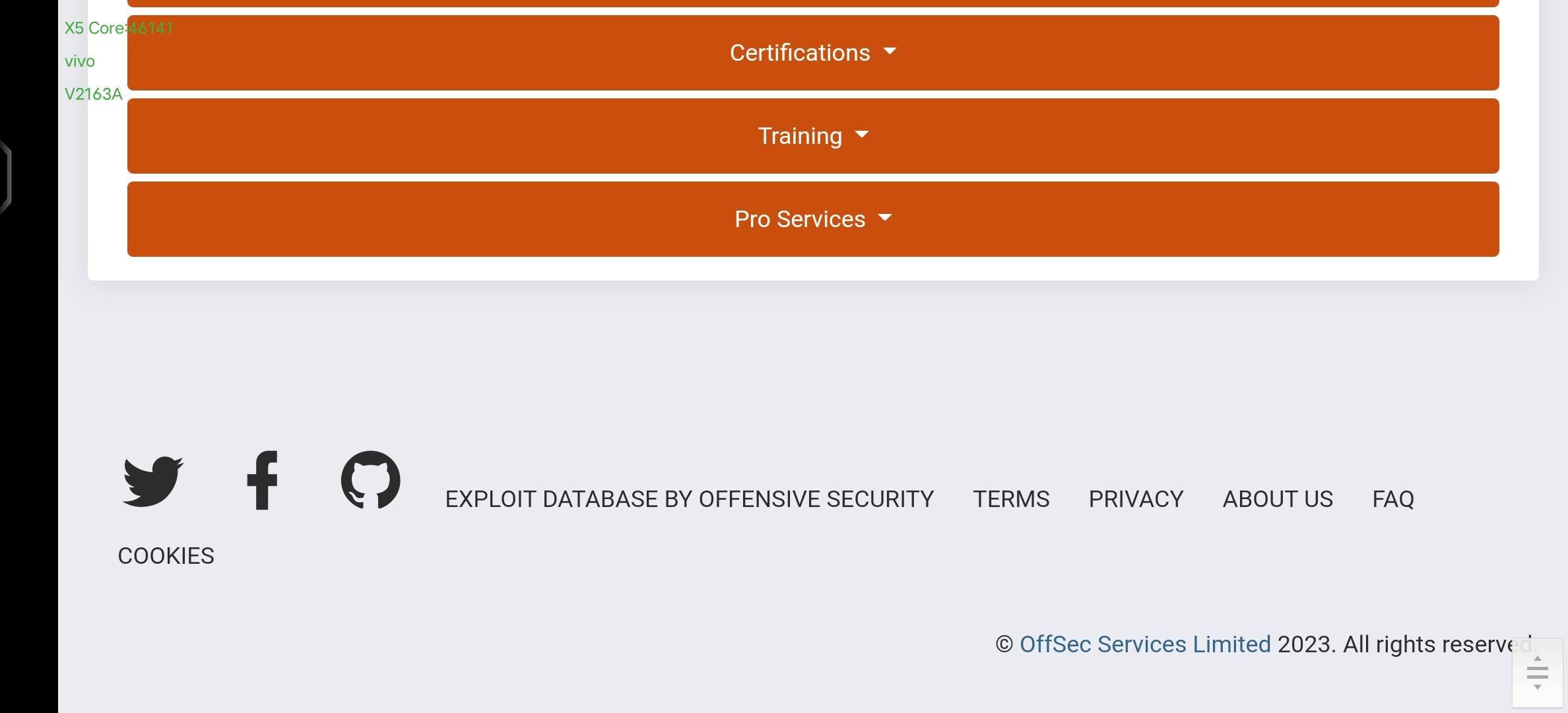Expand the Training dropdown
The image size is (1568, 713).
coord(812,136)
